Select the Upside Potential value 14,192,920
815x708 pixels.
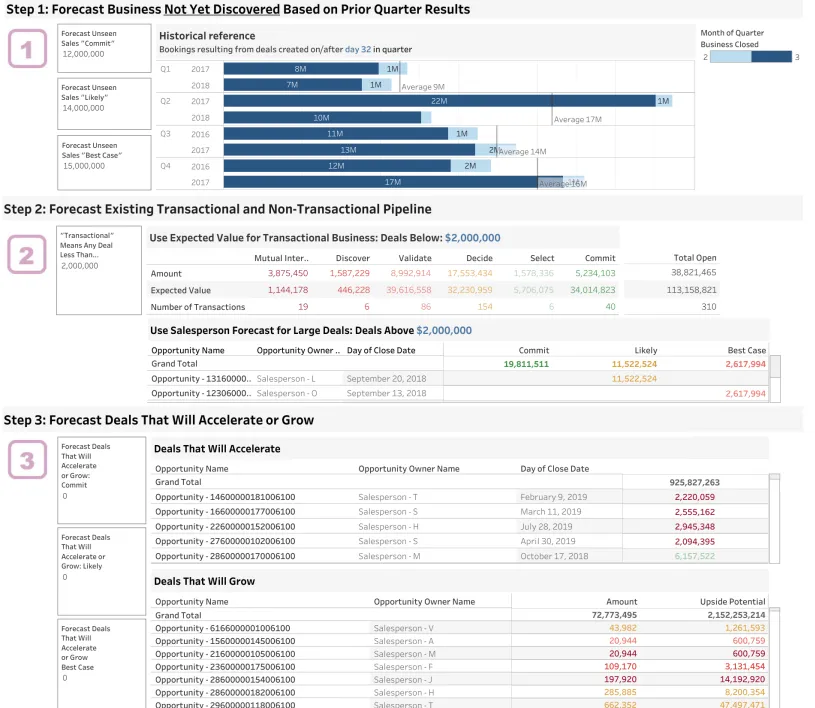[x=742, y=679]
